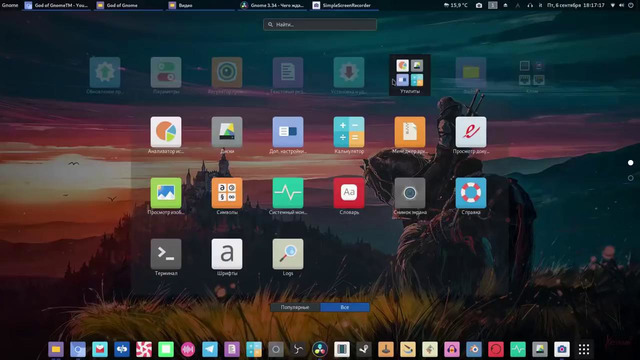This screenshot has height=360, width=640.
Task: Switch to the Видео window in the top bar
Action: tap(200, 5)
